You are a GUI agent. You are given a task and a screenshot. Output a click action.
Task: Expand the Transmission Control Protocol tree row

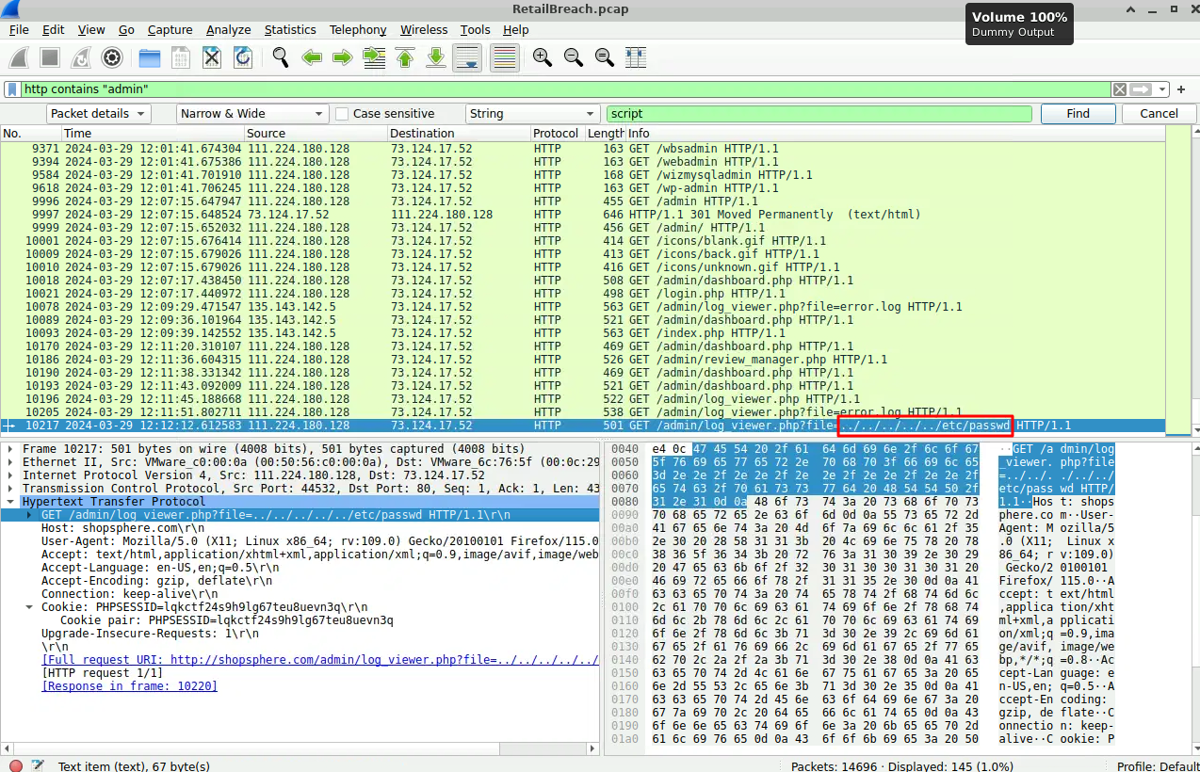(x=11, y=489)
